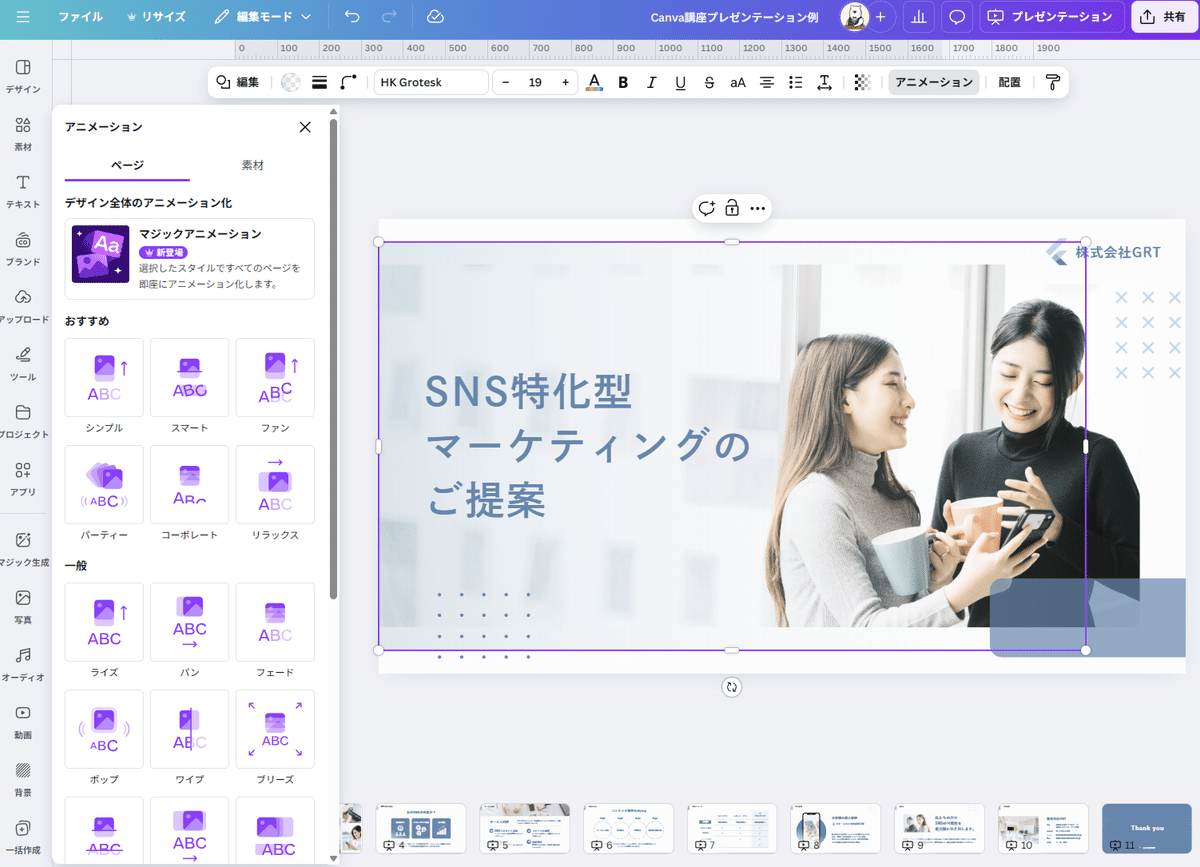Decrease font size with minus button
The height and width of the screenshot is (867, 1200).
pos(506,83)
